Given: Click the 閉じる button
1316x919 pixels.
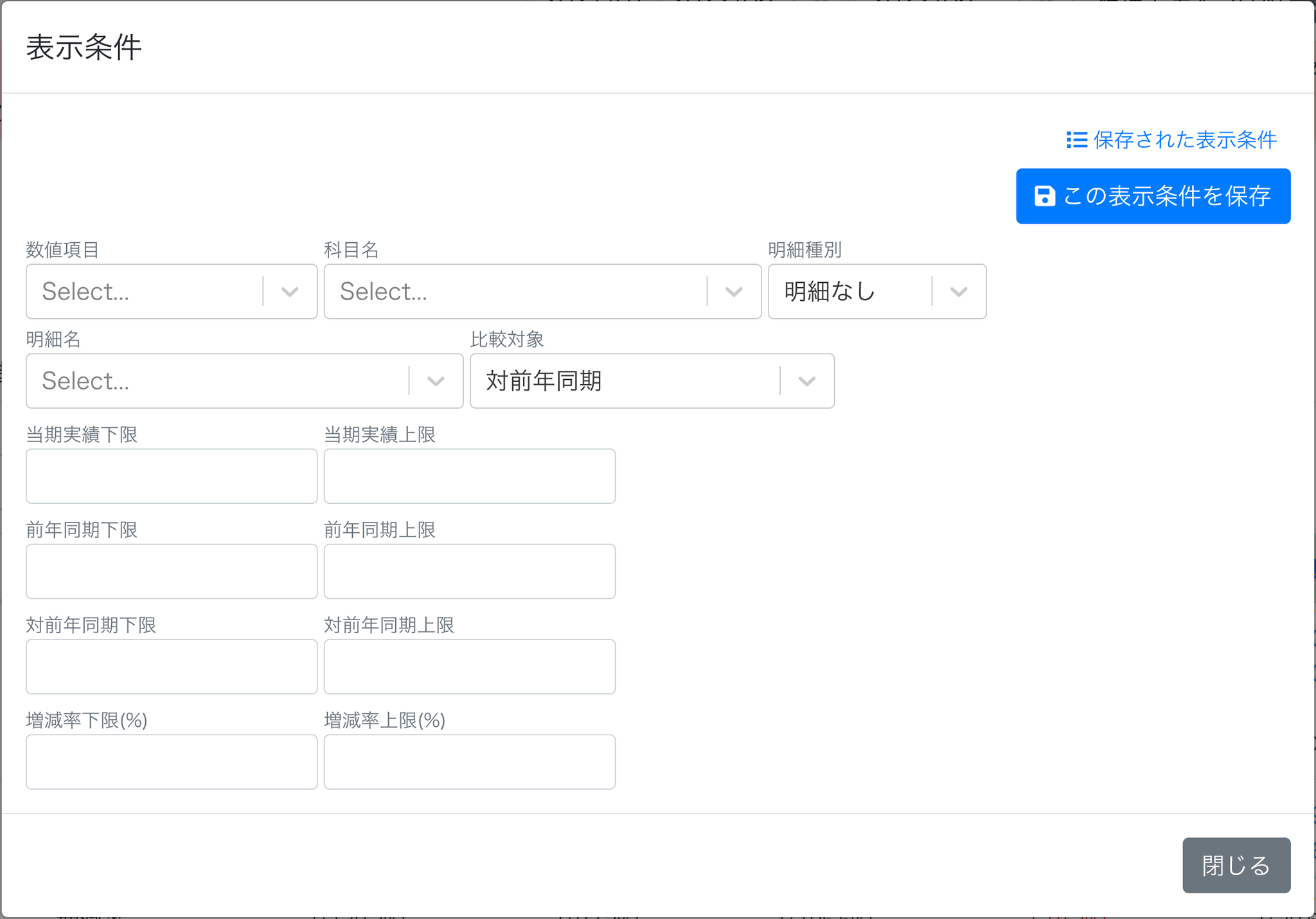Looking at the screenshot, I should tap(1236, 865).
